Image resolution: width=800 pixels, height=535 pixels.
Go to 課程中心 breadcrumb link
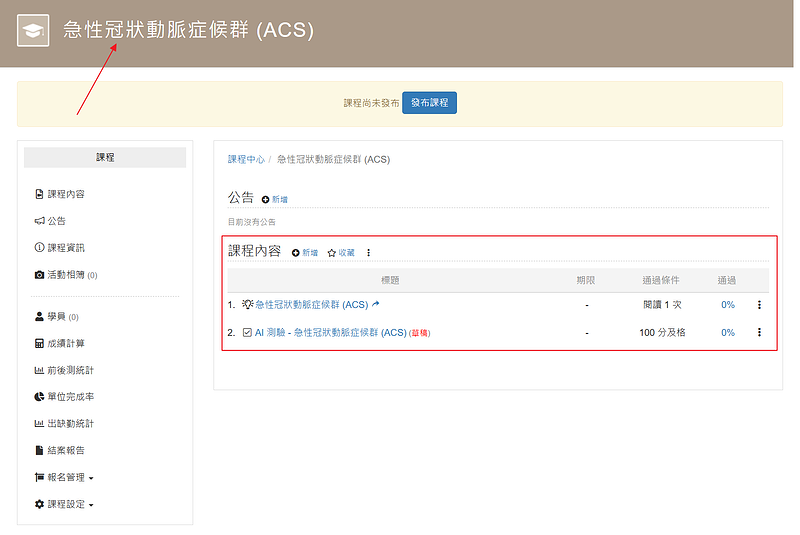(246, 159)
